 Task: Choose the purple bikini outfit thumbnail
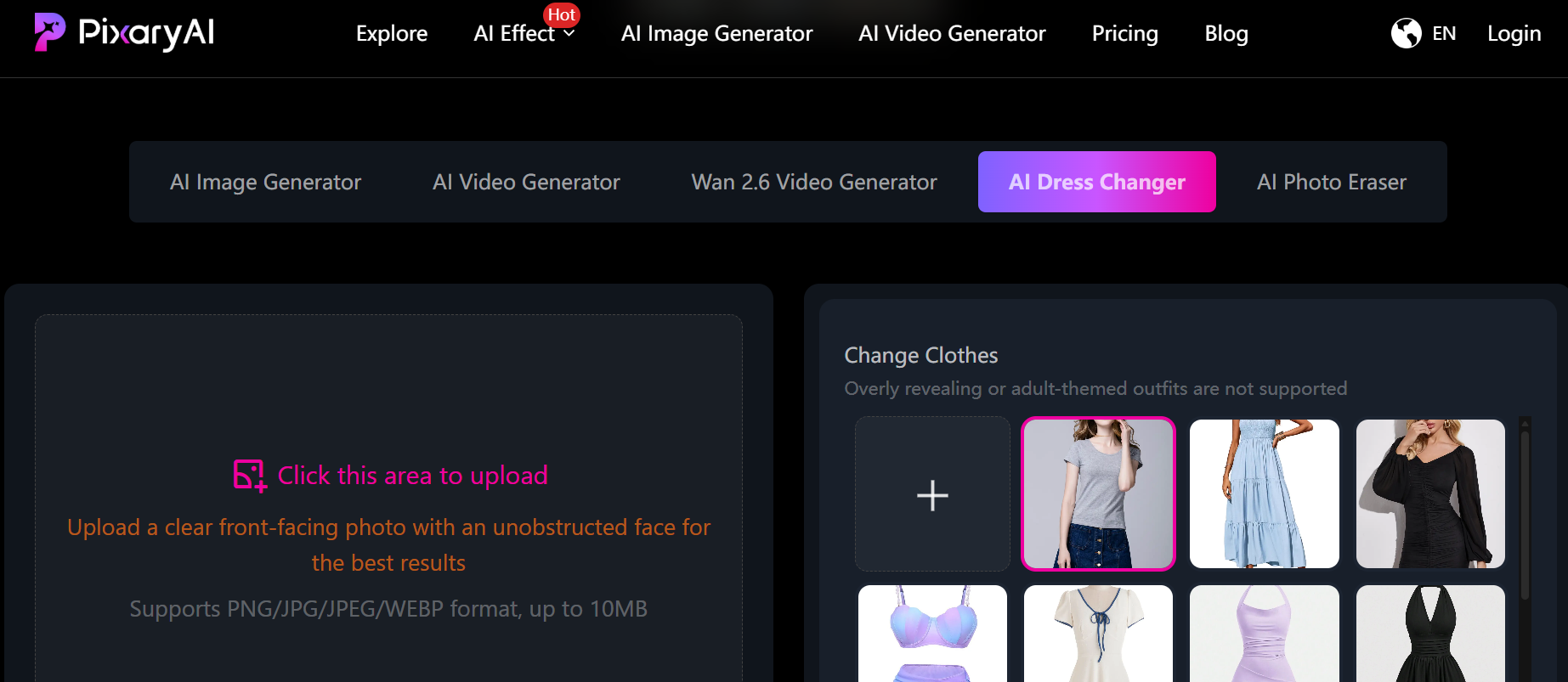[x=932, y=634]
